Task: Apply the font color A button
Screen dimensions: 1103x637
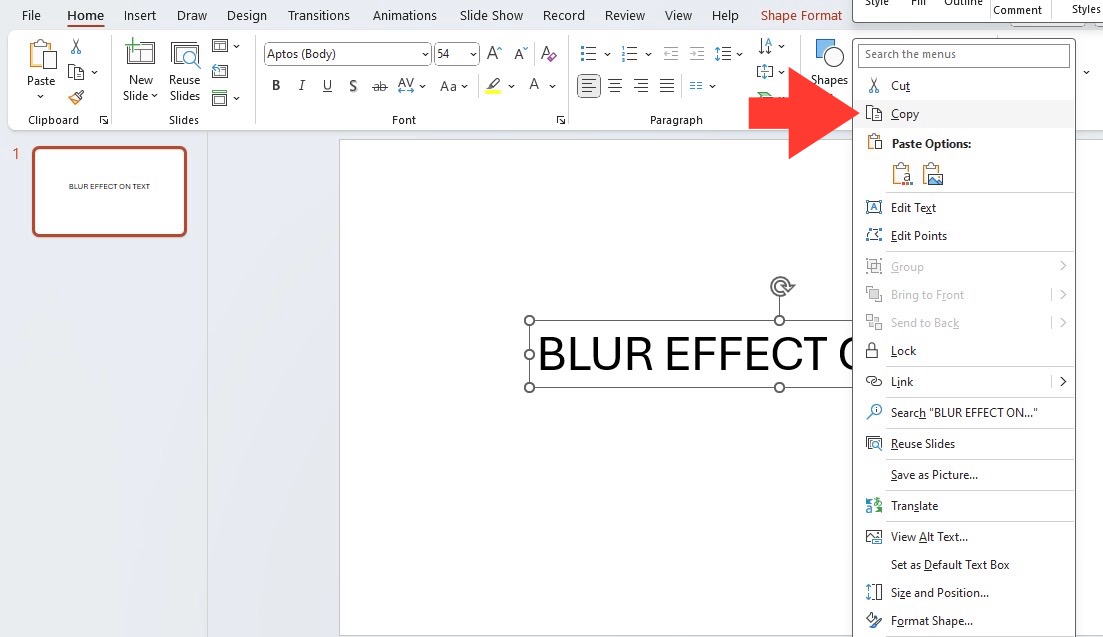Action: click(x=535, y=86)
